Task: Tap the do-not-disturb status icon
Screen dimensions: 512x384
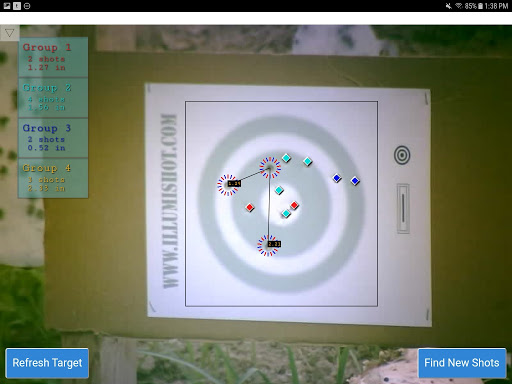Action: click(27, 6)
